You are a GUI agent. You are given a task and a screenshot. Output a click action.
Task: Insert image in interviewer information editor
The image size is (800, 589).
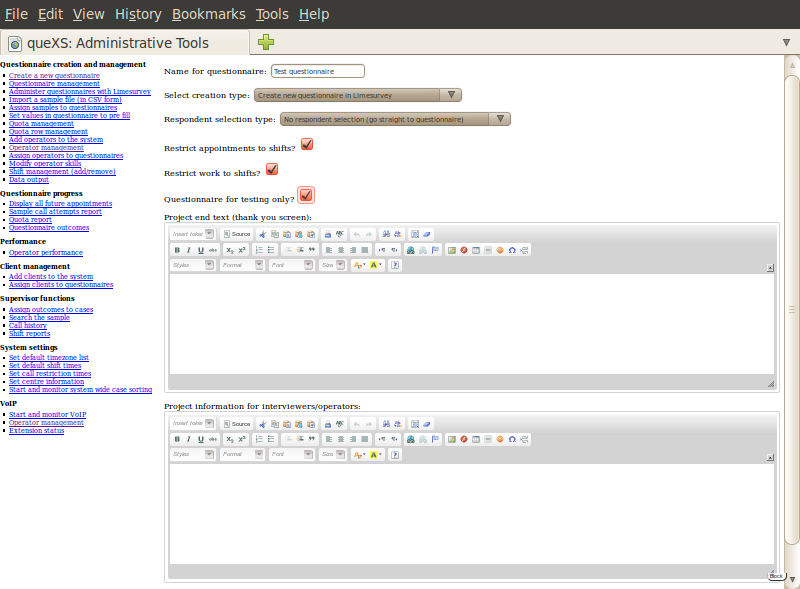point(452,439)
